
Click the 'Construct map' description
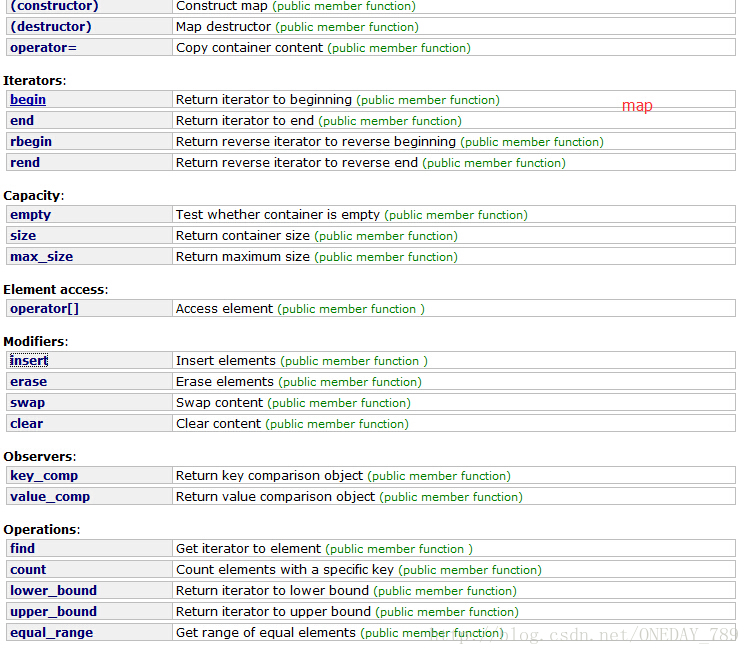[222, 6]
